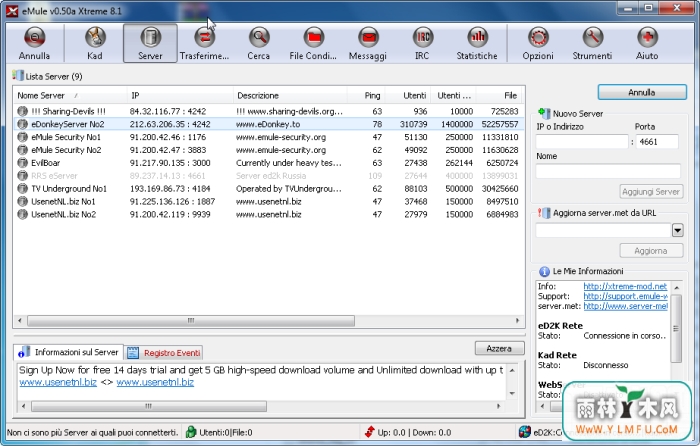Image resolution: width=700 pixels, height=446 pixels.
Task: Select the RRS eServer row
Action: 269,175
